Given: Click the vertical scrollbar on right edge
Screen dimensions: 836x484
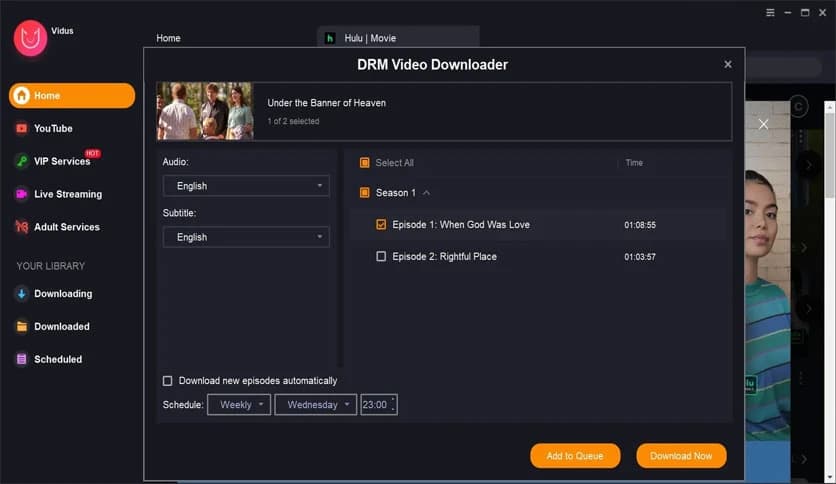Looking at the screenshot, I should coord(830,155).
